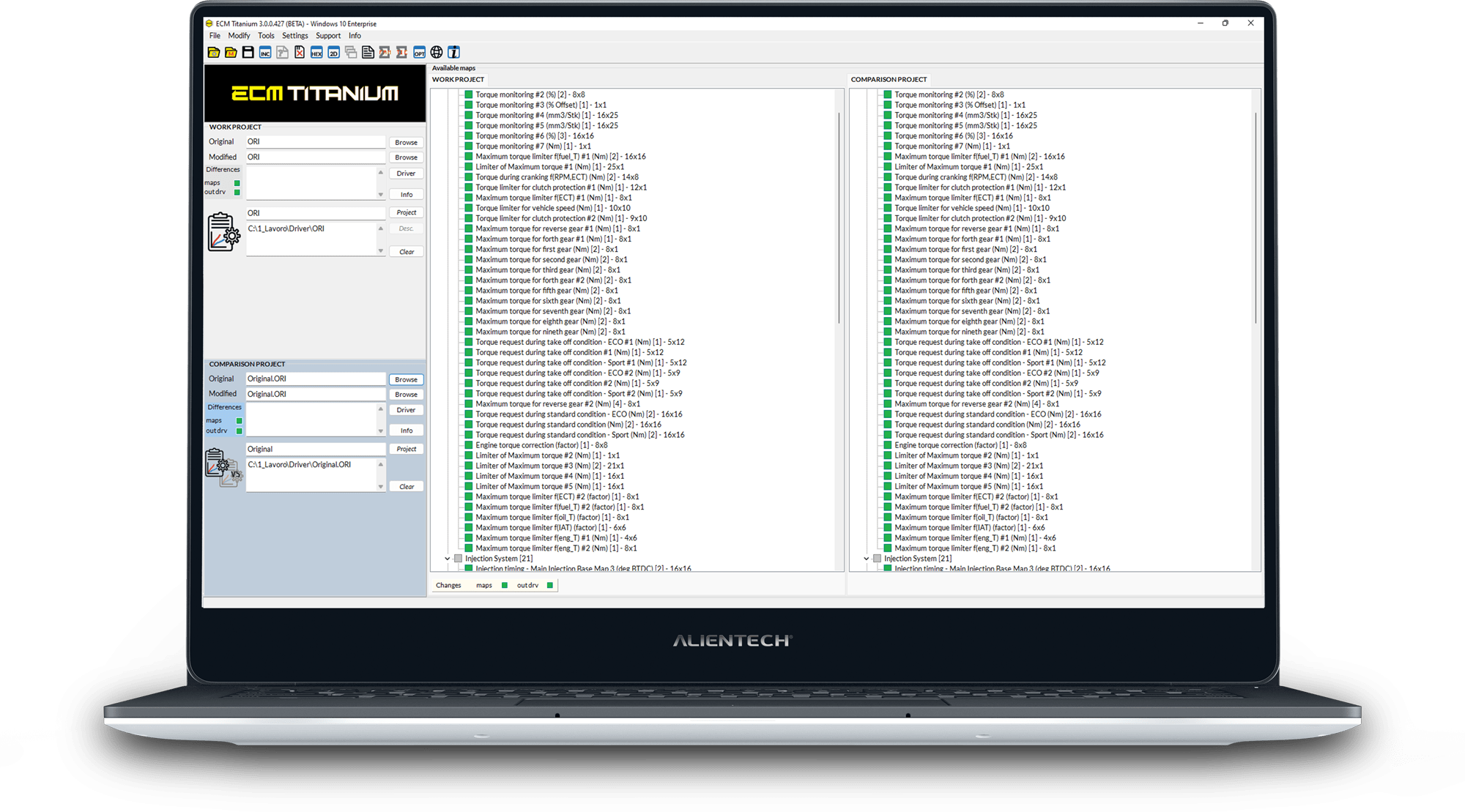
Task: Open the HEX view toolbar icon
Action: tap(316, 52)
